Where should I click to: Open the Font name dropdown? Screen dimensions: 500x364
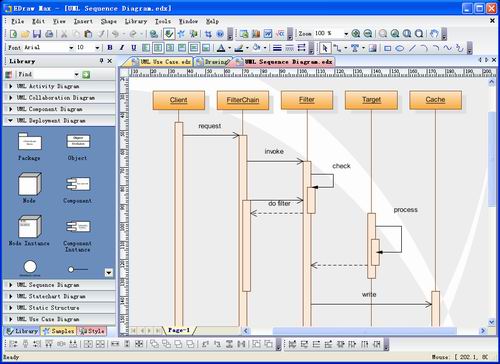[71, 48]
